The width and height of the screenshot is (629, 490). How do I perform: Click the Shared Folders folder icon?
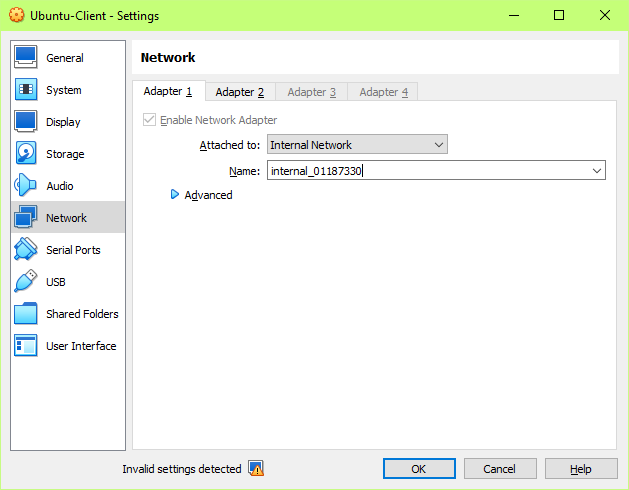(x=26, y=313)
